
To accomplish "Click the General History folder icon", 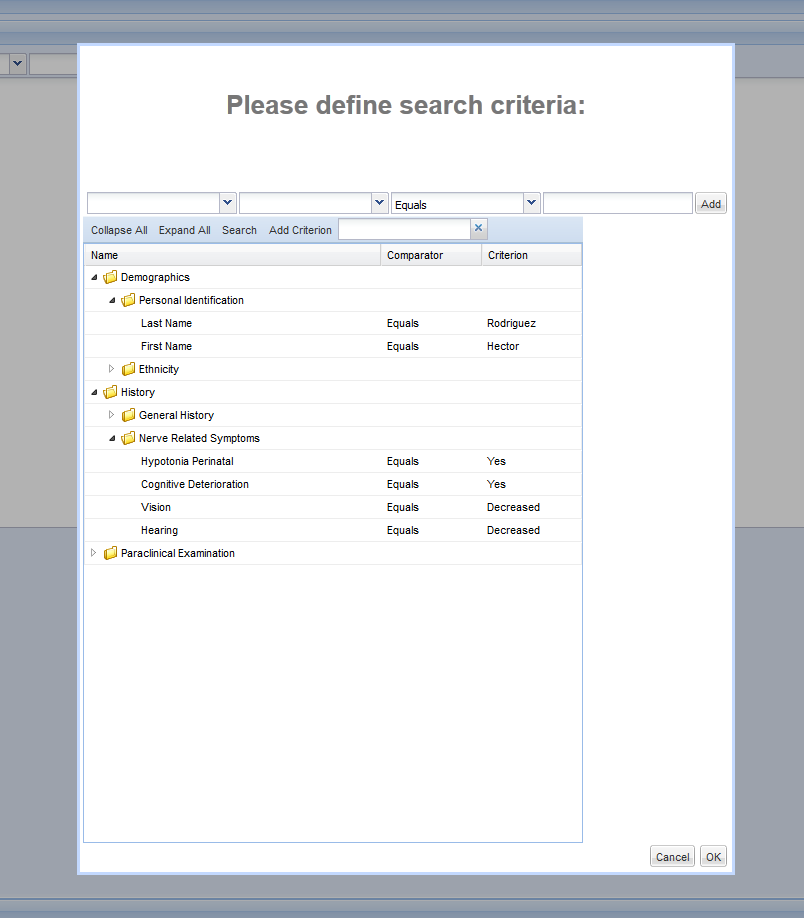I will (128, 415).
